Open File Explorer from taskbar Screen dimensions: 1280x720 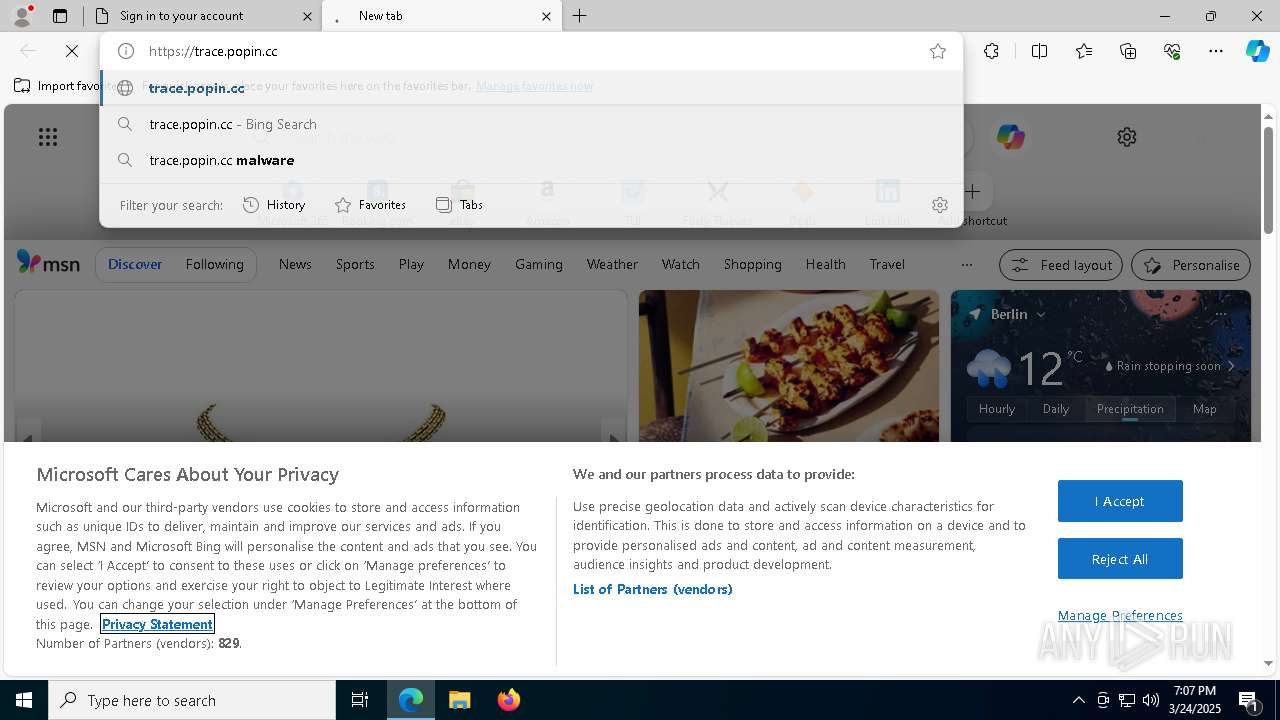[459, 700]
